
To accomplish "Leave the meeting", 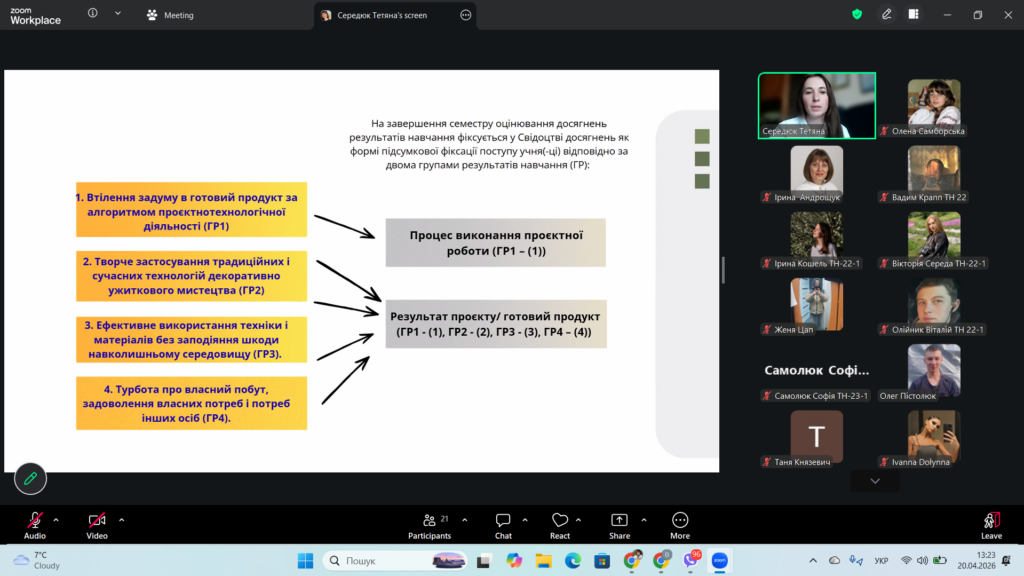I will coord(991,523).
